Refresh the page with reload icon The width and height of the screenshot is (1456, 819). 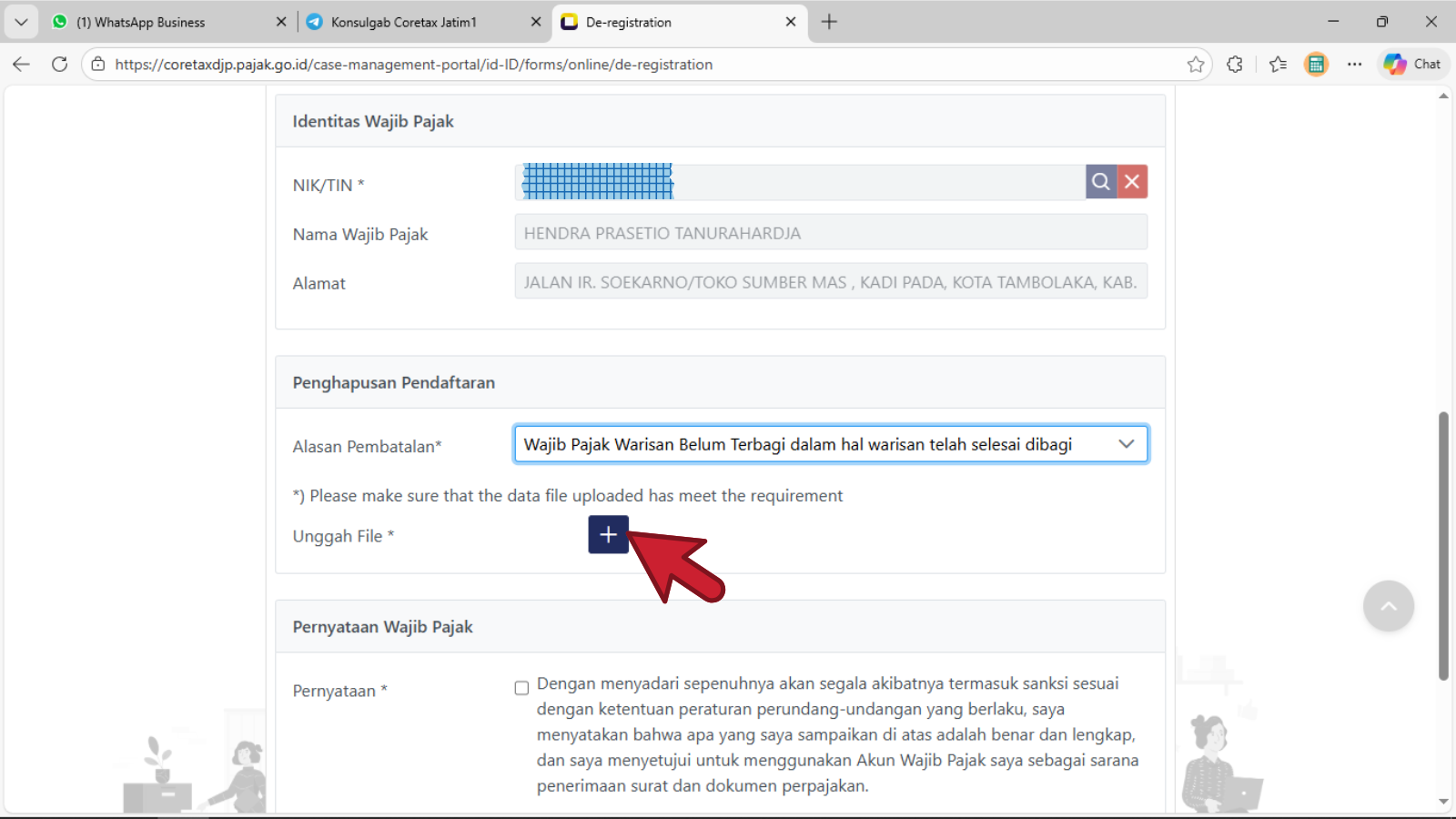60,65
